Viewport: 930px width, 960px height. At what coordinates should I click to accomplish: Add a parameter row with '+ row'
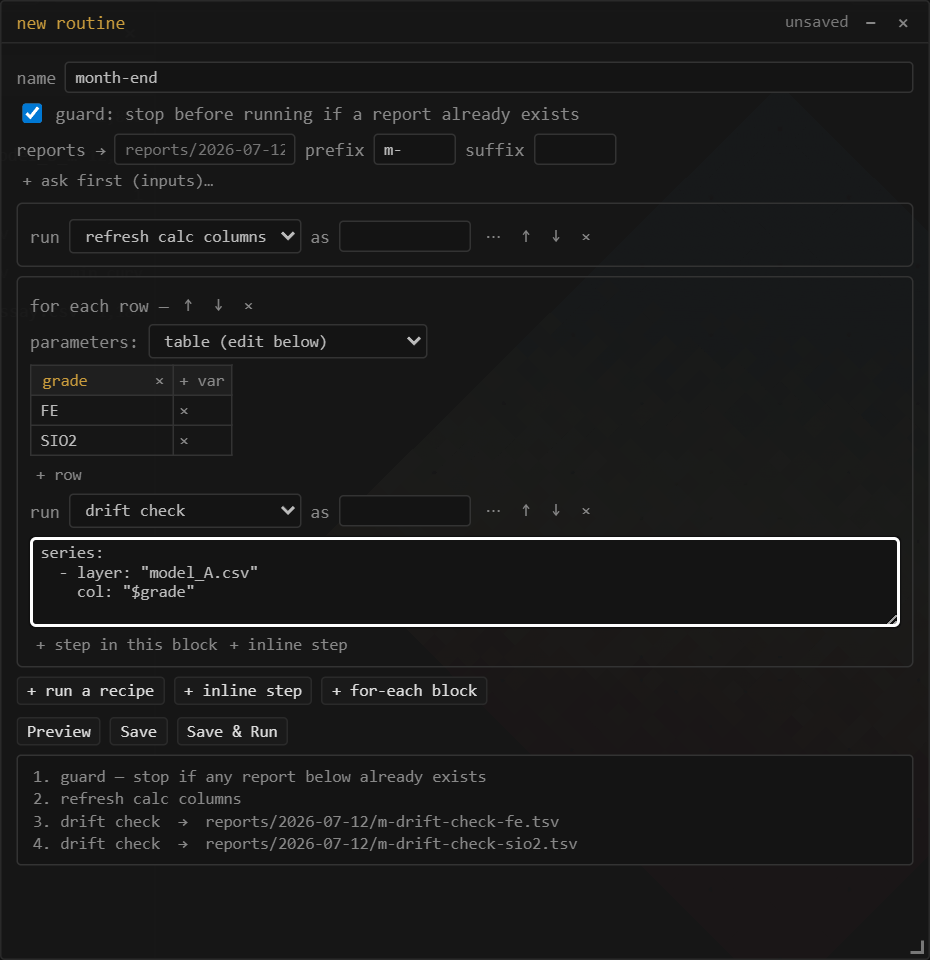(59, 475)
